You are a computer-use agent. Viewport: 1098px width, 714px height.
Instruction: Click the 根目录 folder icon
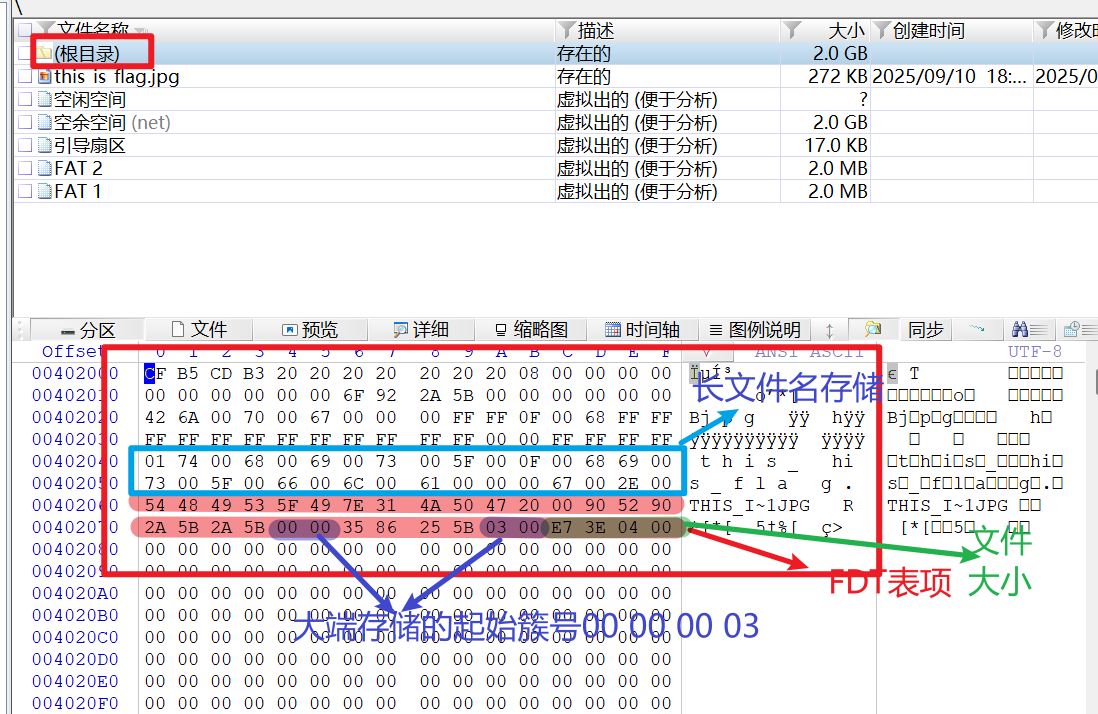pos(44,53)
